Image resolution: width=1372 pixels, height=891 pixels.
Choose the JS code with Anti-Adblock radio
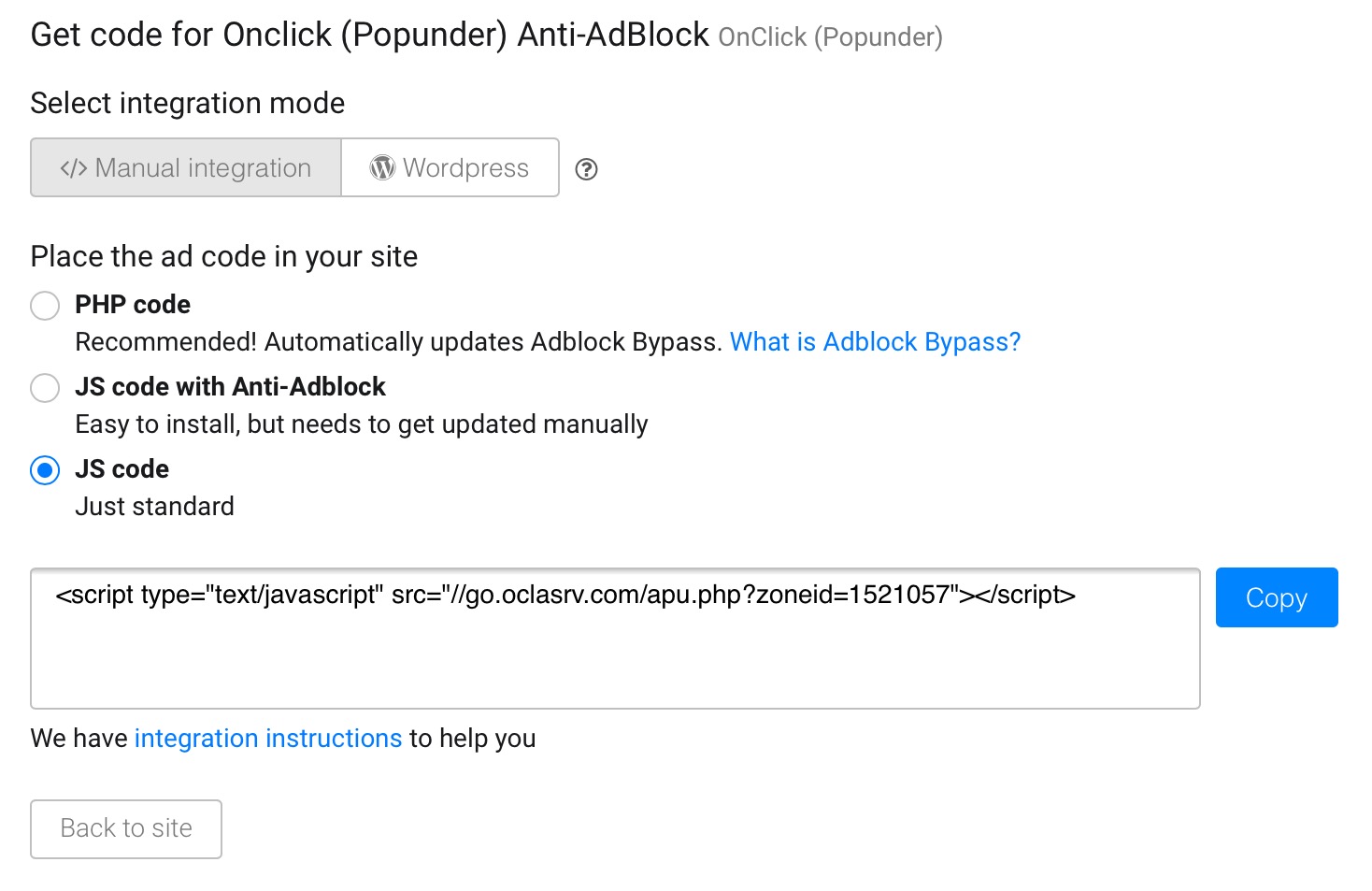[x=45, y=388]
